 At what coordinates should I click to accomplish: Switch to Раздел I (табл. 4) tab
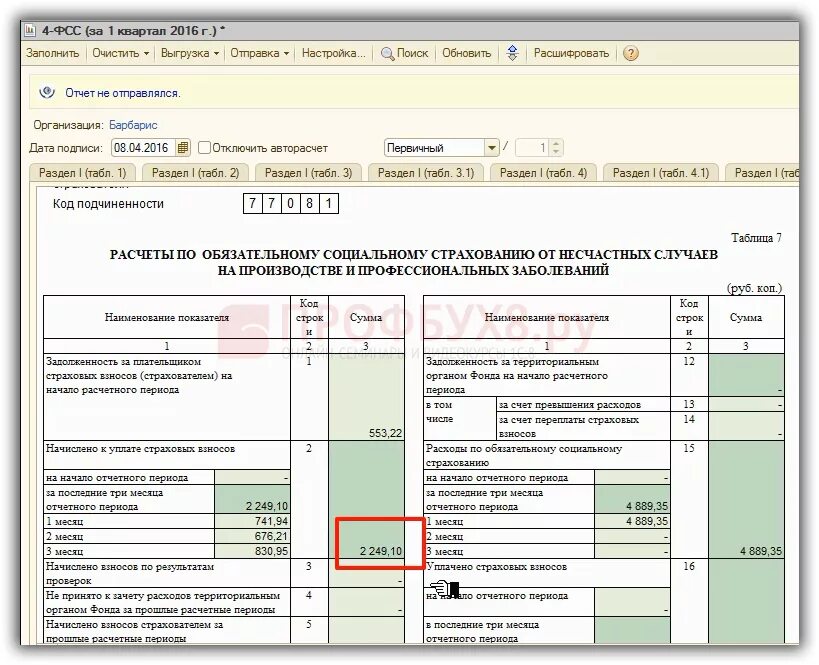point(543,173)
